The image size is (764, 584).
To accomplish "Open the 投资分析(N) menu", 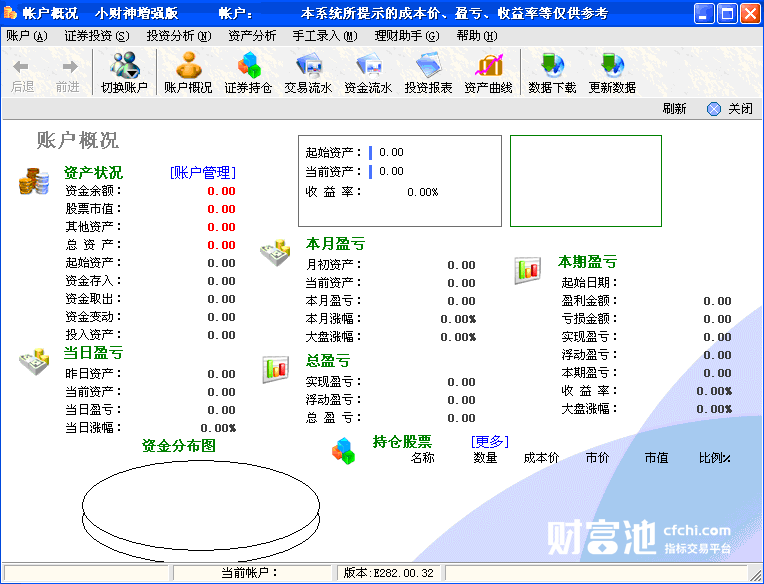I will point(179,36).
